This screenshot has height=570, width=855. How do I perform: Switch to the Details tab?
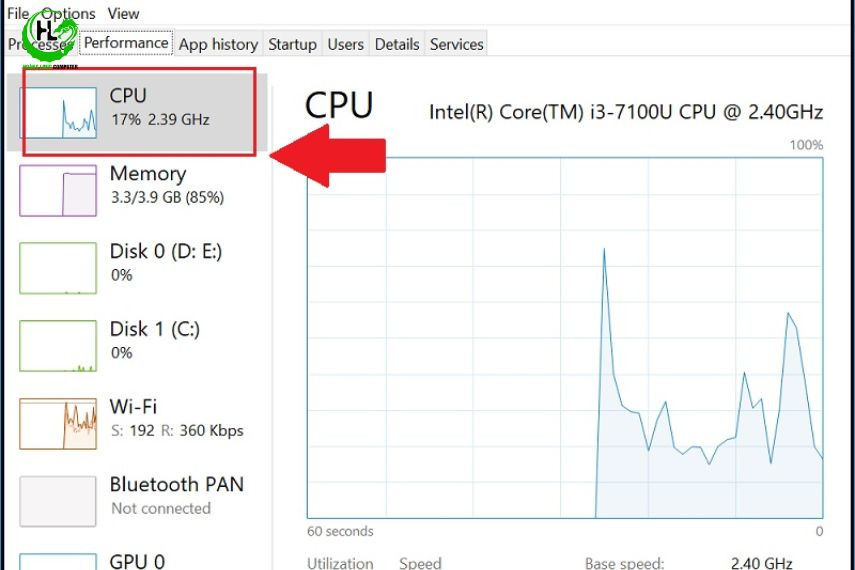pyautogui.click(x=397, y=44)
